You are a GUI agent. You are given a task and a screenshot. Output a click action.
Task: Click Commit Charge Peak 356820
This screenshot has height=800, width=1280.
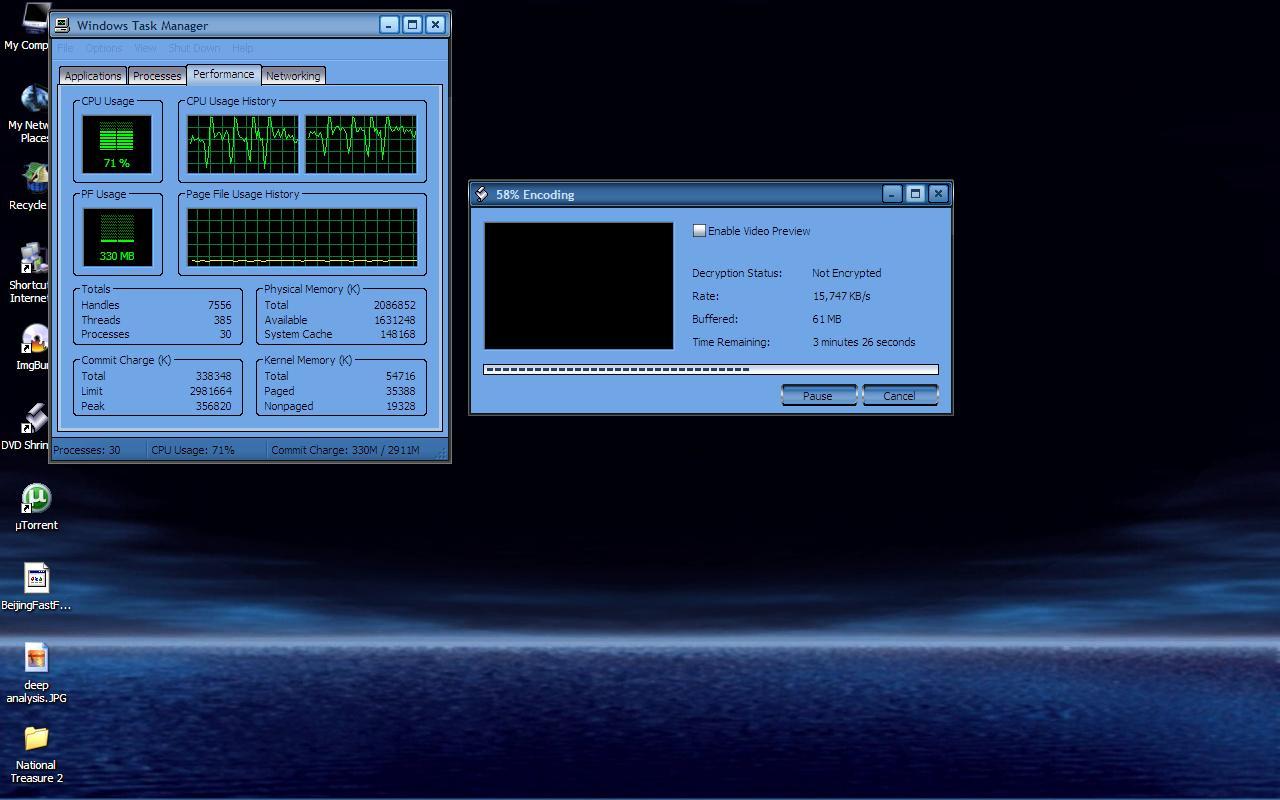(213, 406)
